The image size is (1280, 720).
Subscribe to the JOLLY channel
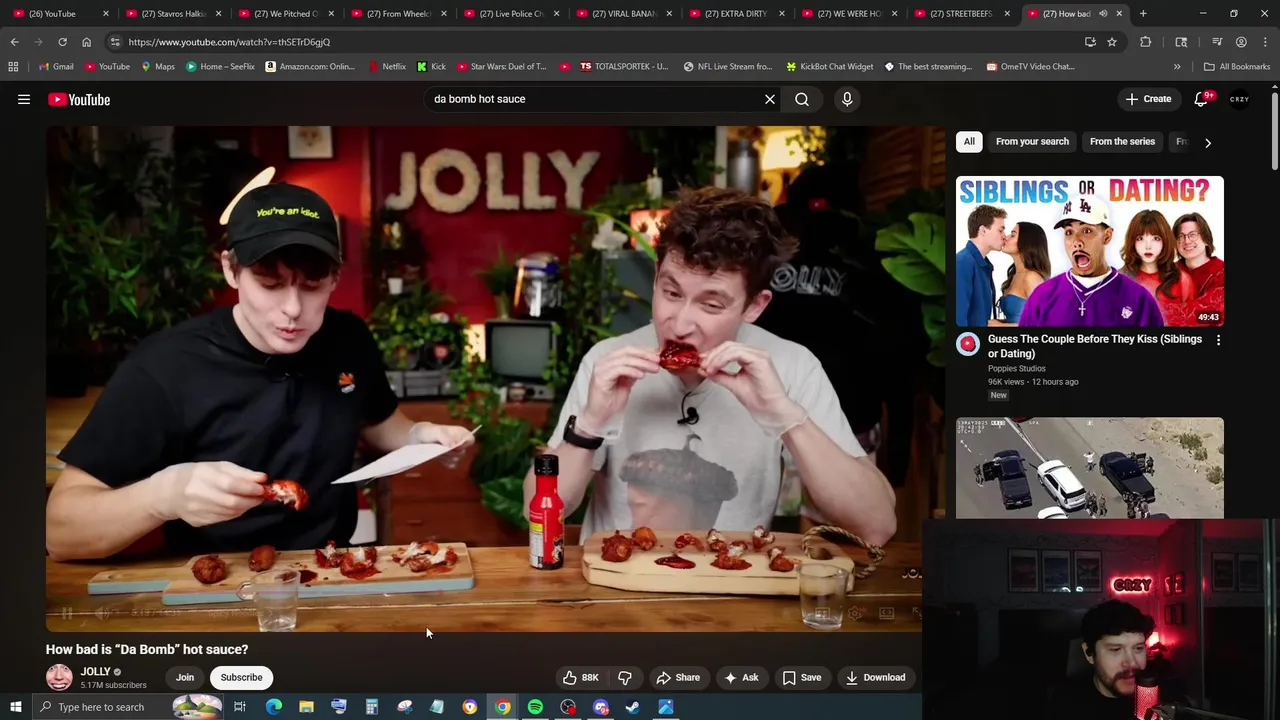[241, 677]
